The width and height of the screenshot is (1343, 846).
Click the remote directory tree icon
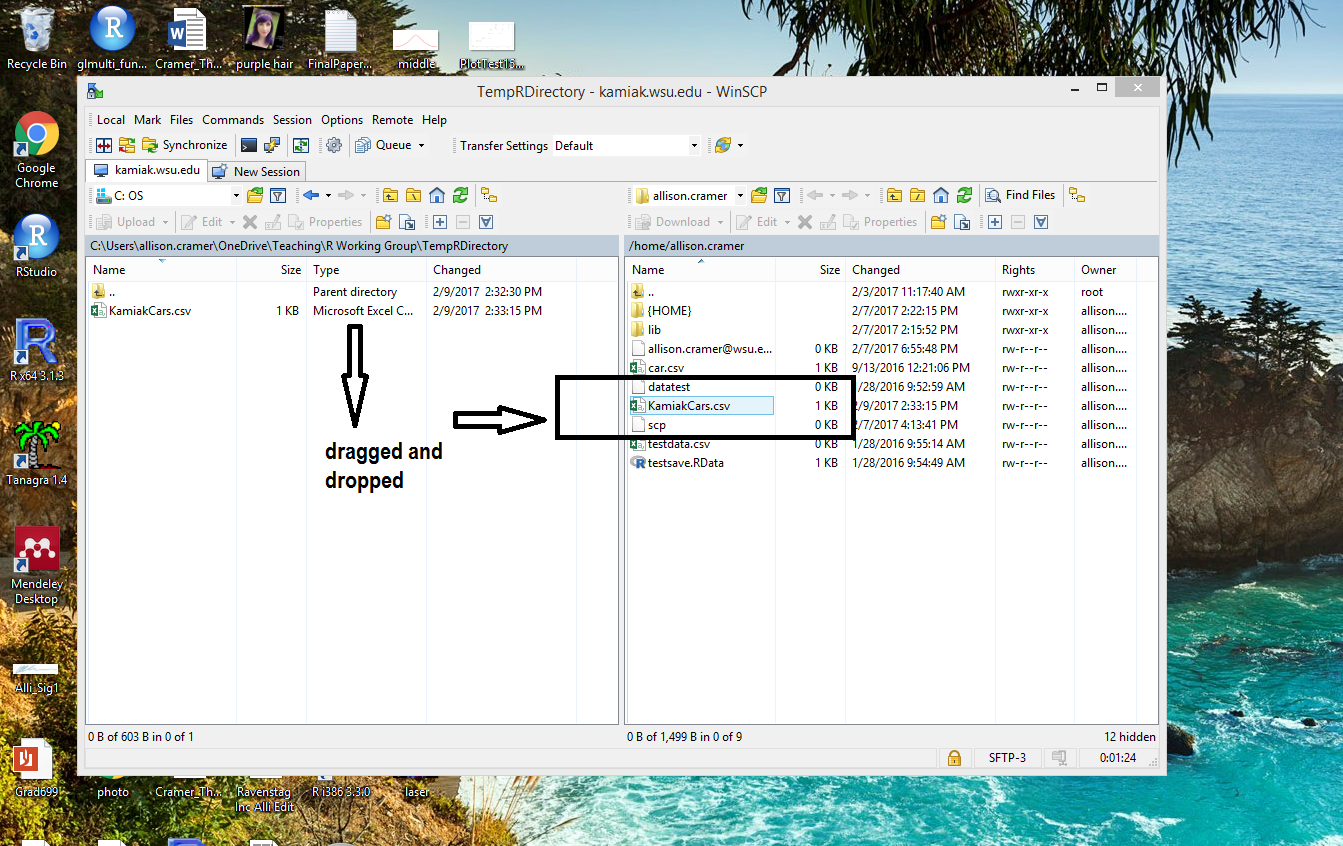point(1077,196)
